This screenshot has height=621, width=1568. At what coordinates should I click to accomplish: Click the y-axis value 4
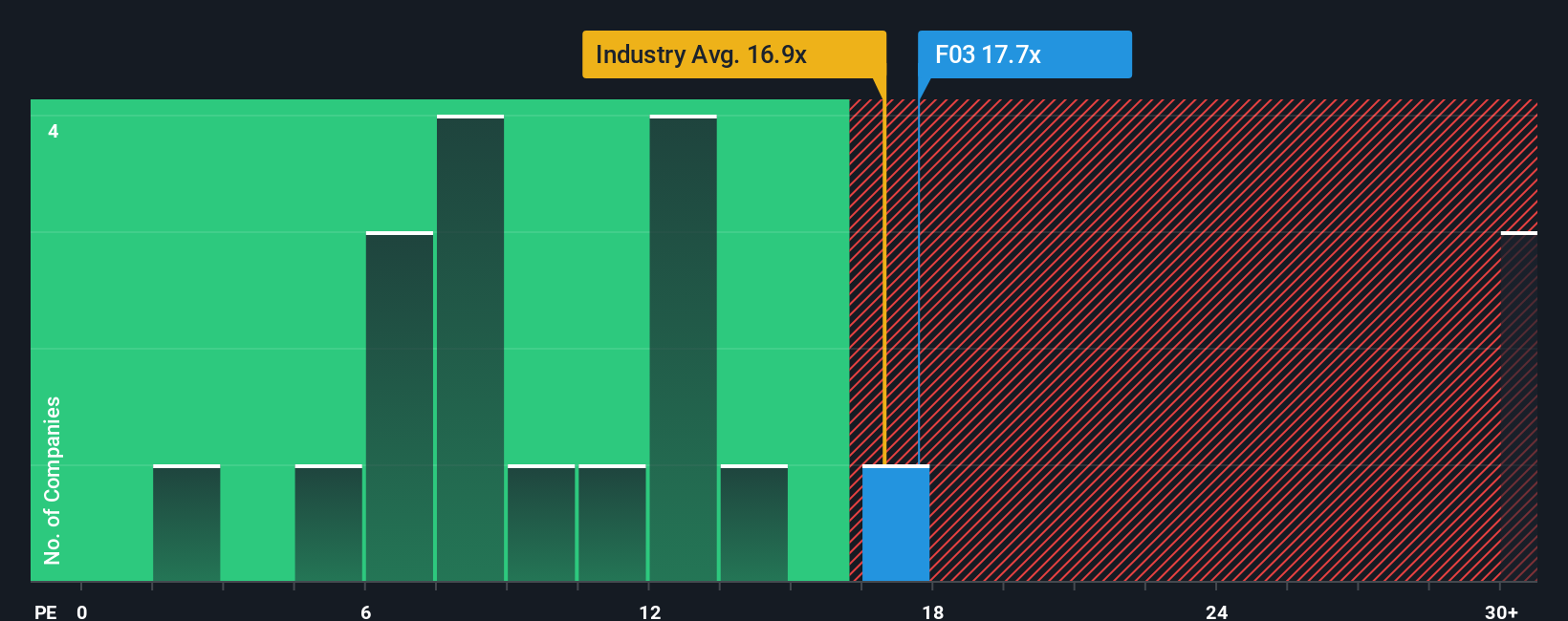[54, 131]
